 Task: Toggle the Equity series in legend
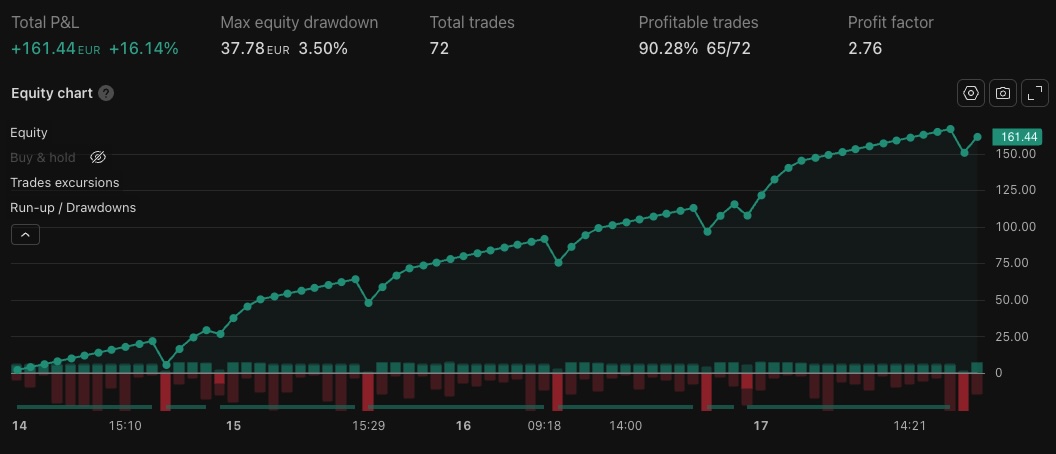[29, 132]
